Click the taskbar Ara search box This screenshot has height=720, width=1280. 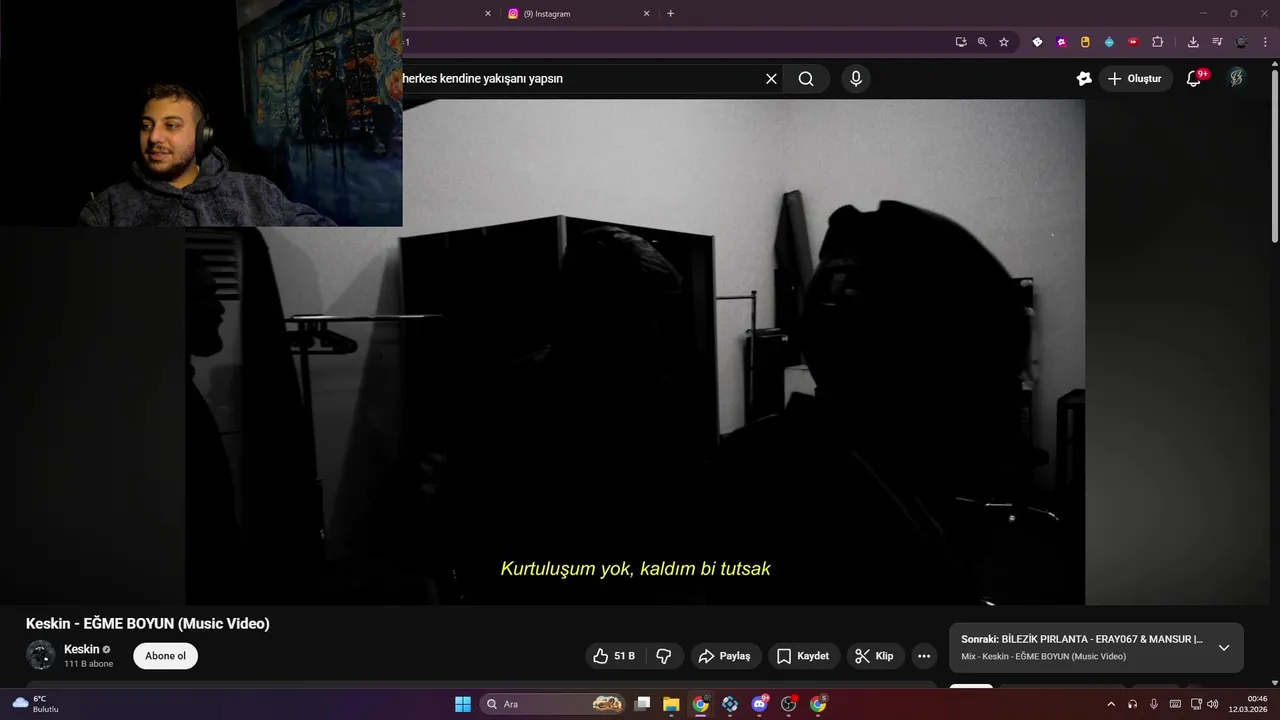553,704
